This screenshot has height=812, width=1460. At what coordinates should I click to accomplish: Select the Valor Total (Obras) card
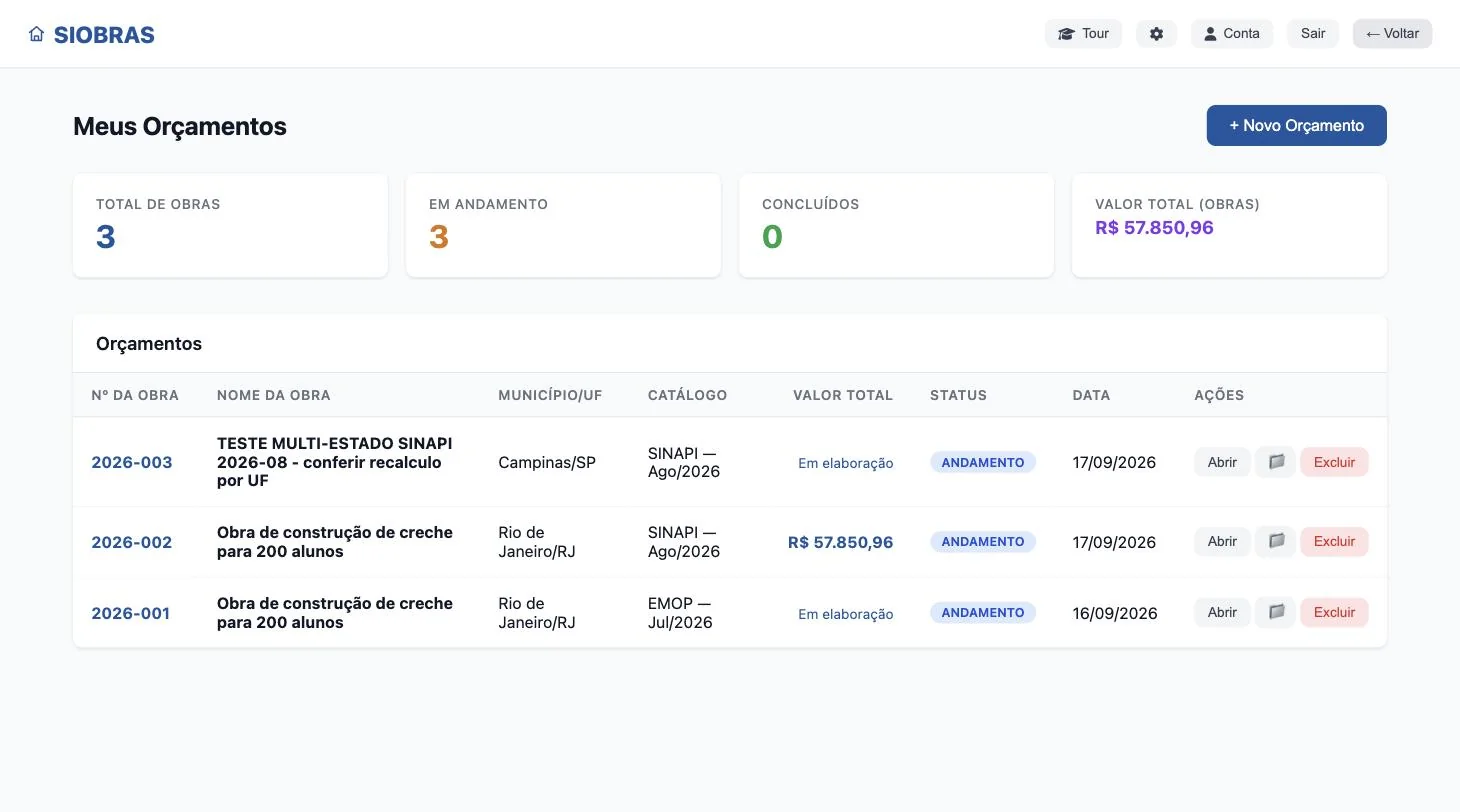pos(1229,226)
